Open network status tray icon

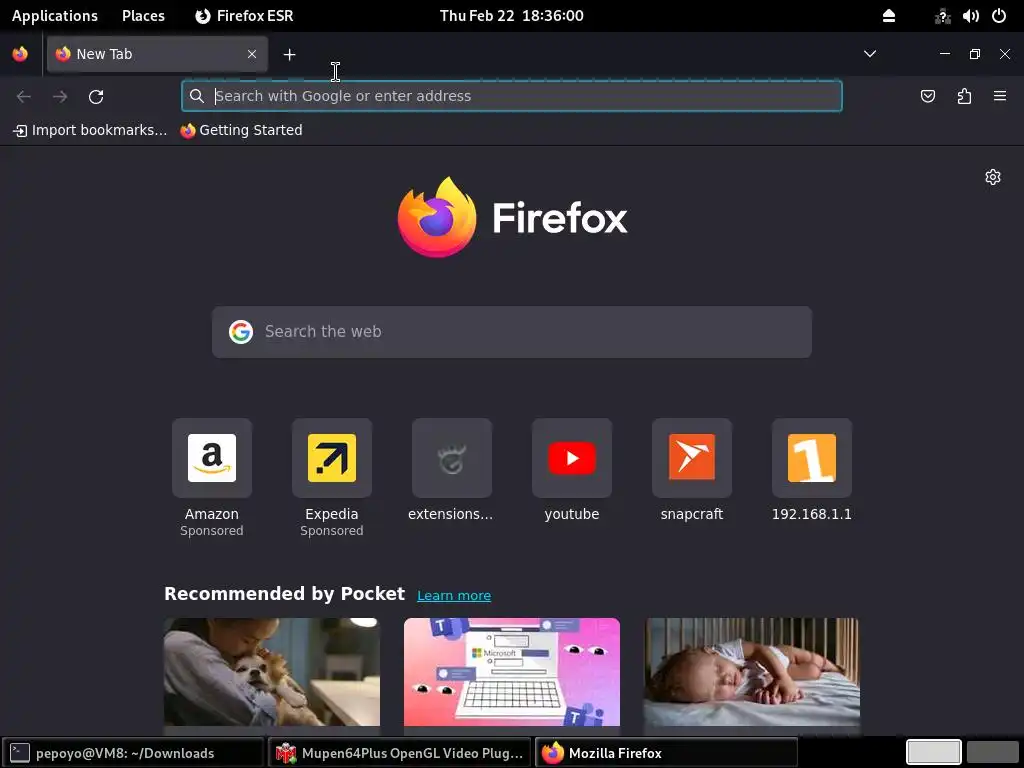click(x=942, y=16)
